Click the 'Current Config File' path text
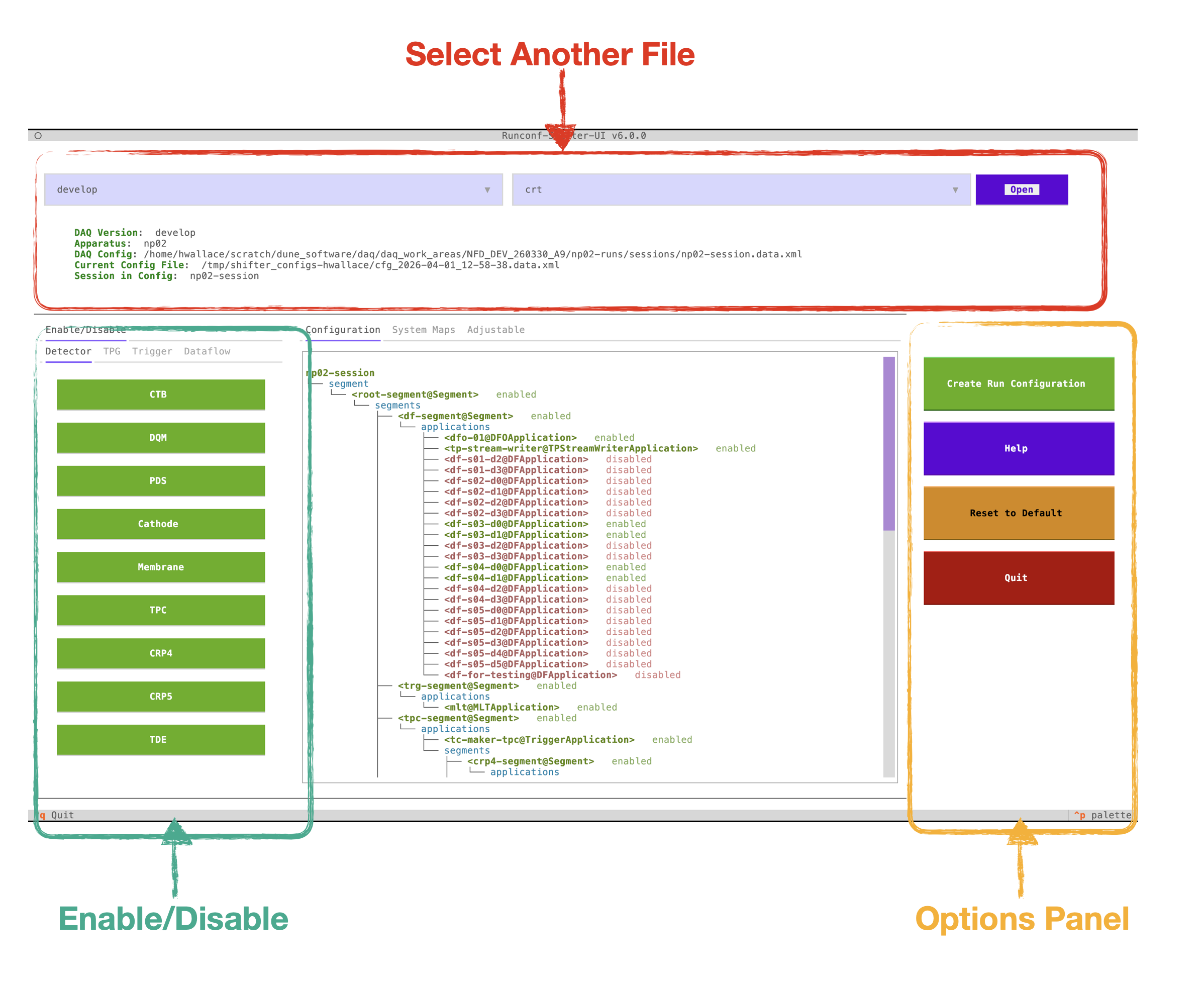This screenshot has height=981, width=1204. coord(380,265)
